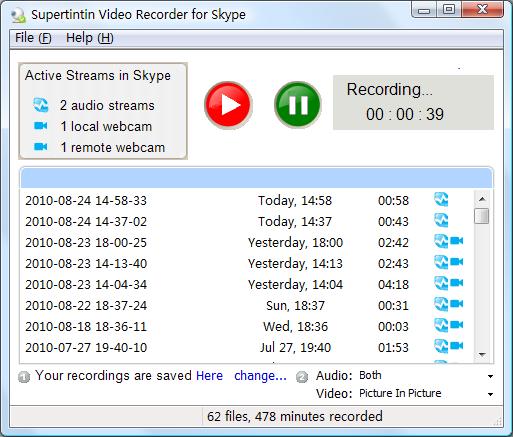Minimize the Supertintin window
The height and width of the screenshot is (437, 513).
(424, 10)
